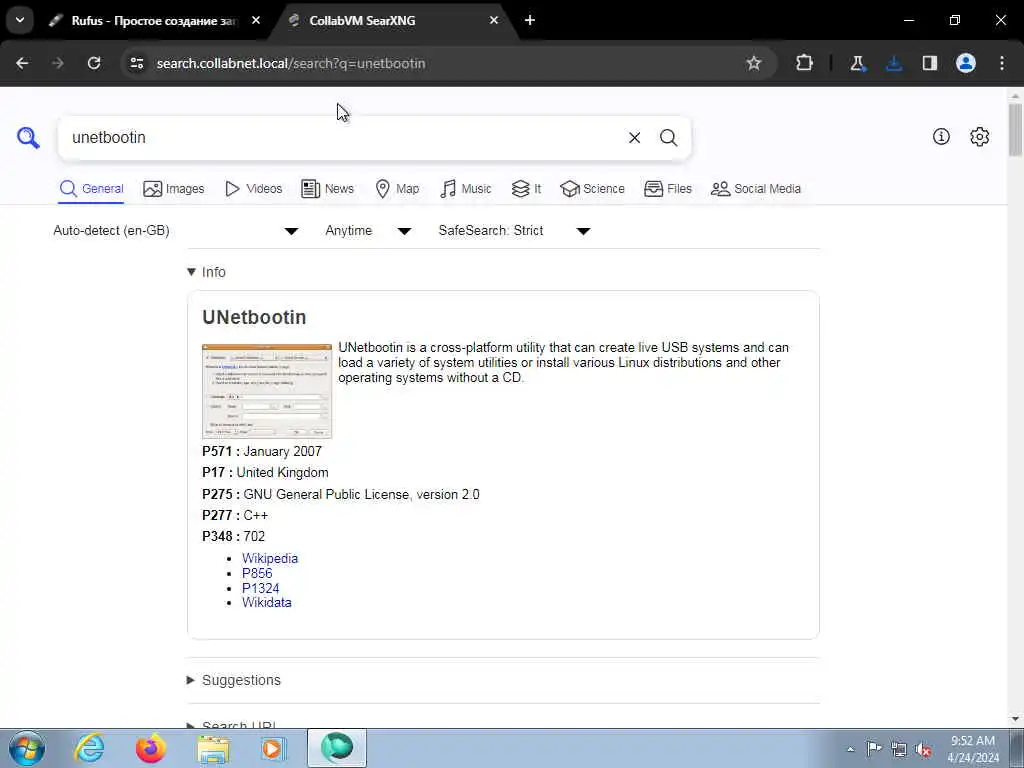
Task: Open the profile avatar menu
Action: click(x=966, y=63)
